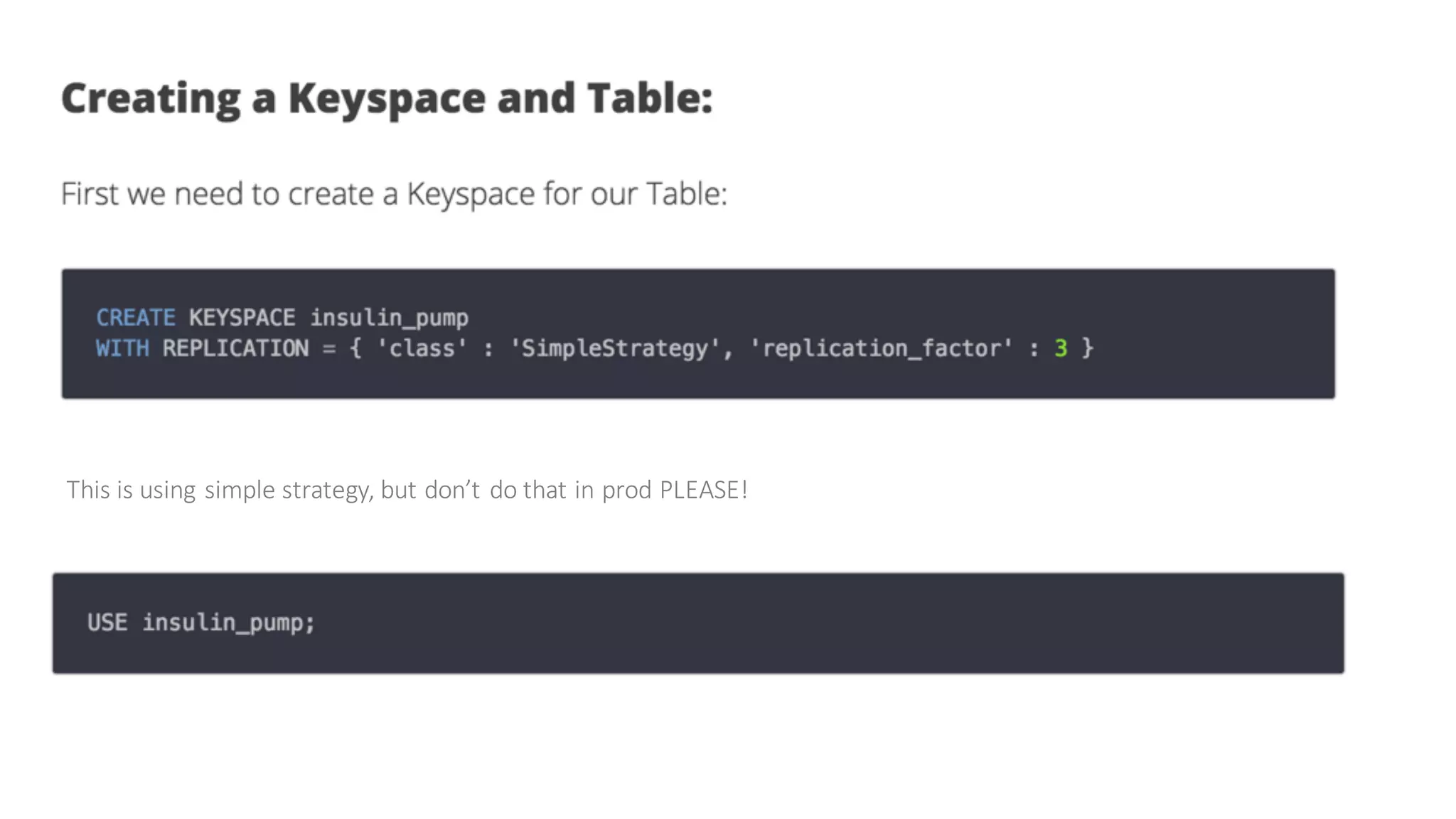Click the equals sign in the REPLICATION line

pyautogui.click(x=328, y=348)
